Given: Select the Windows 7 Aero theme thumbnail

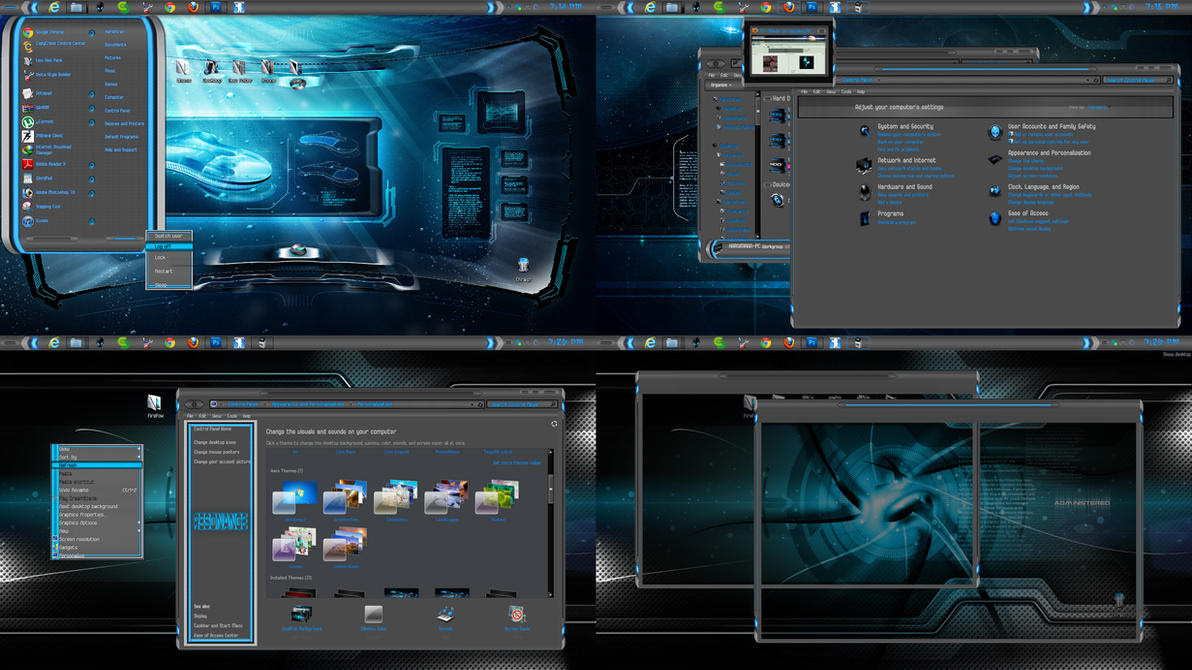Looking at the screenshot, I should 295,497.
